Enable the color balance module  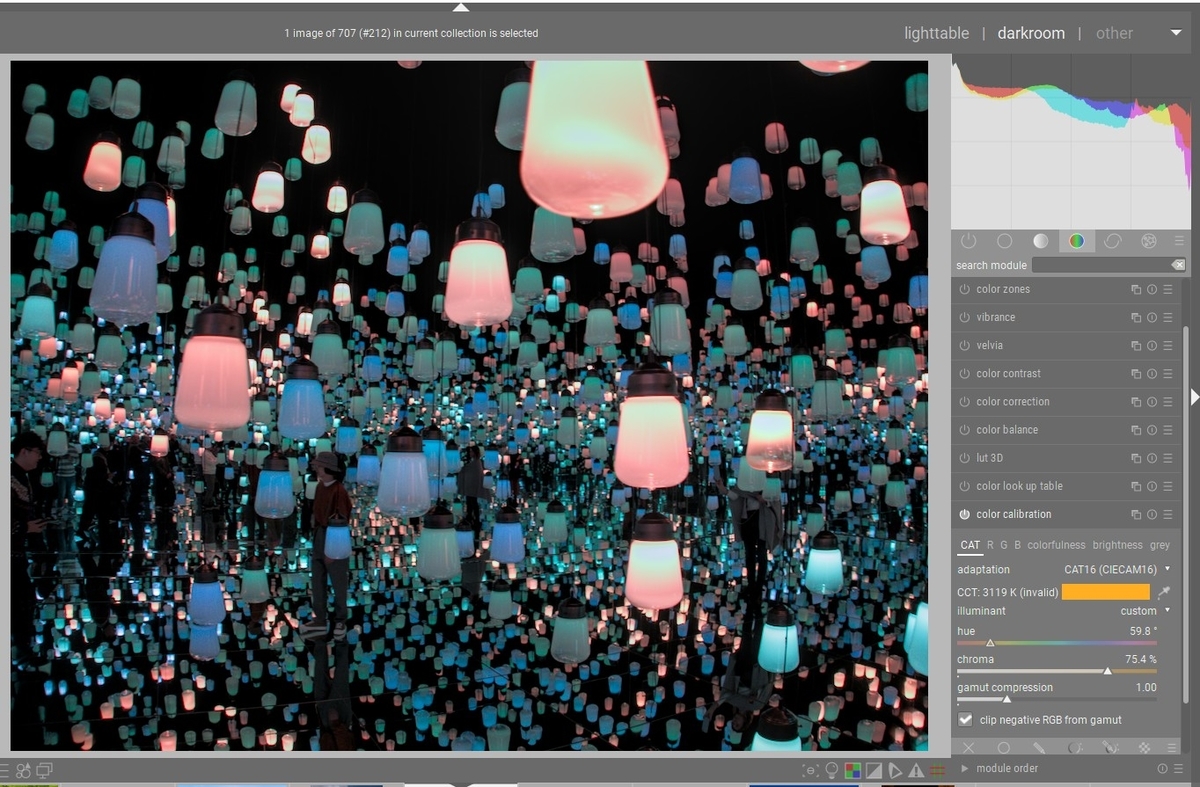click(965, 429)
